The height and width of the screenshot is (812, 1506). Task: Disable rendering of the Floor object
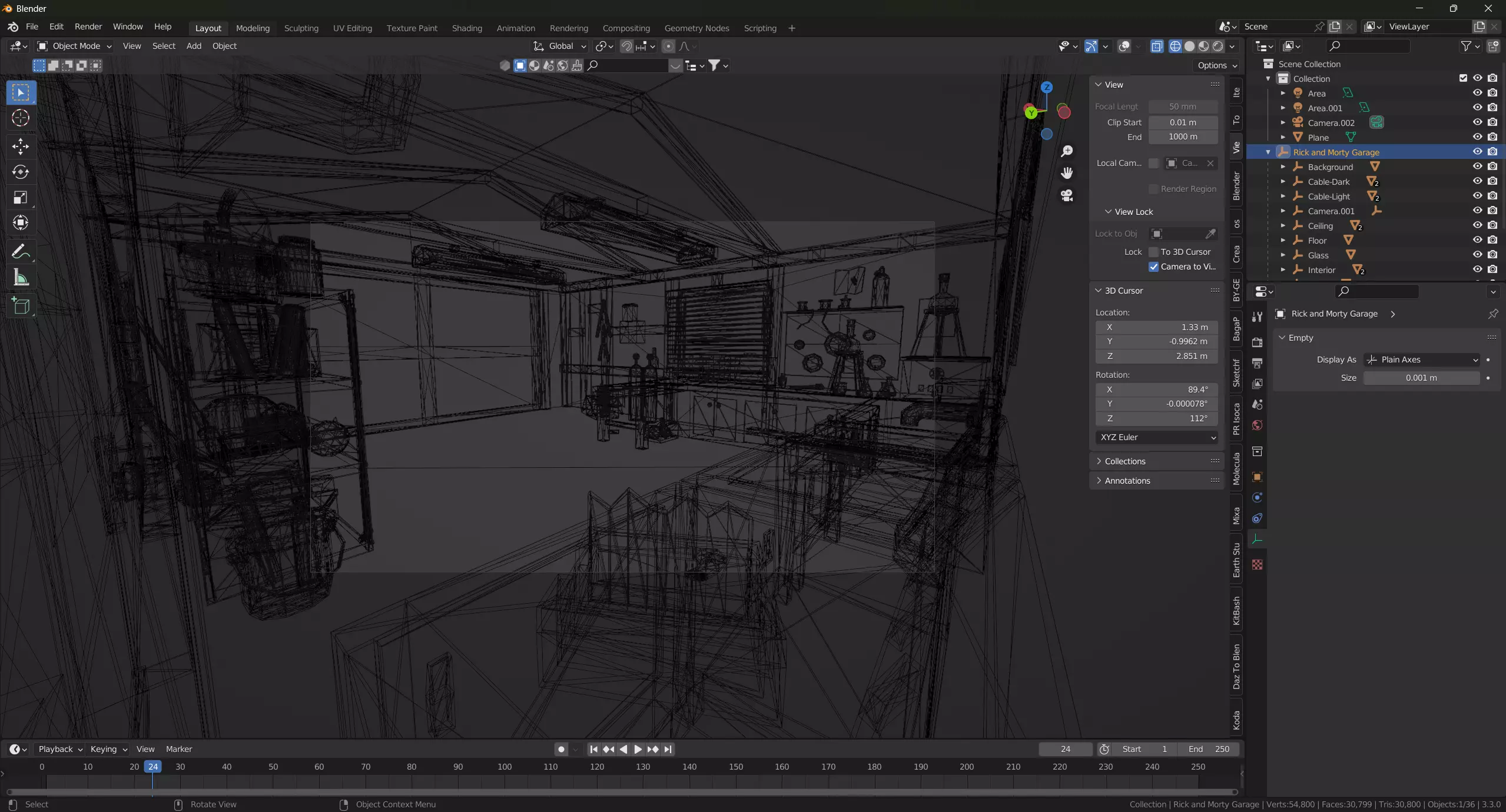tap(1492, 240)
